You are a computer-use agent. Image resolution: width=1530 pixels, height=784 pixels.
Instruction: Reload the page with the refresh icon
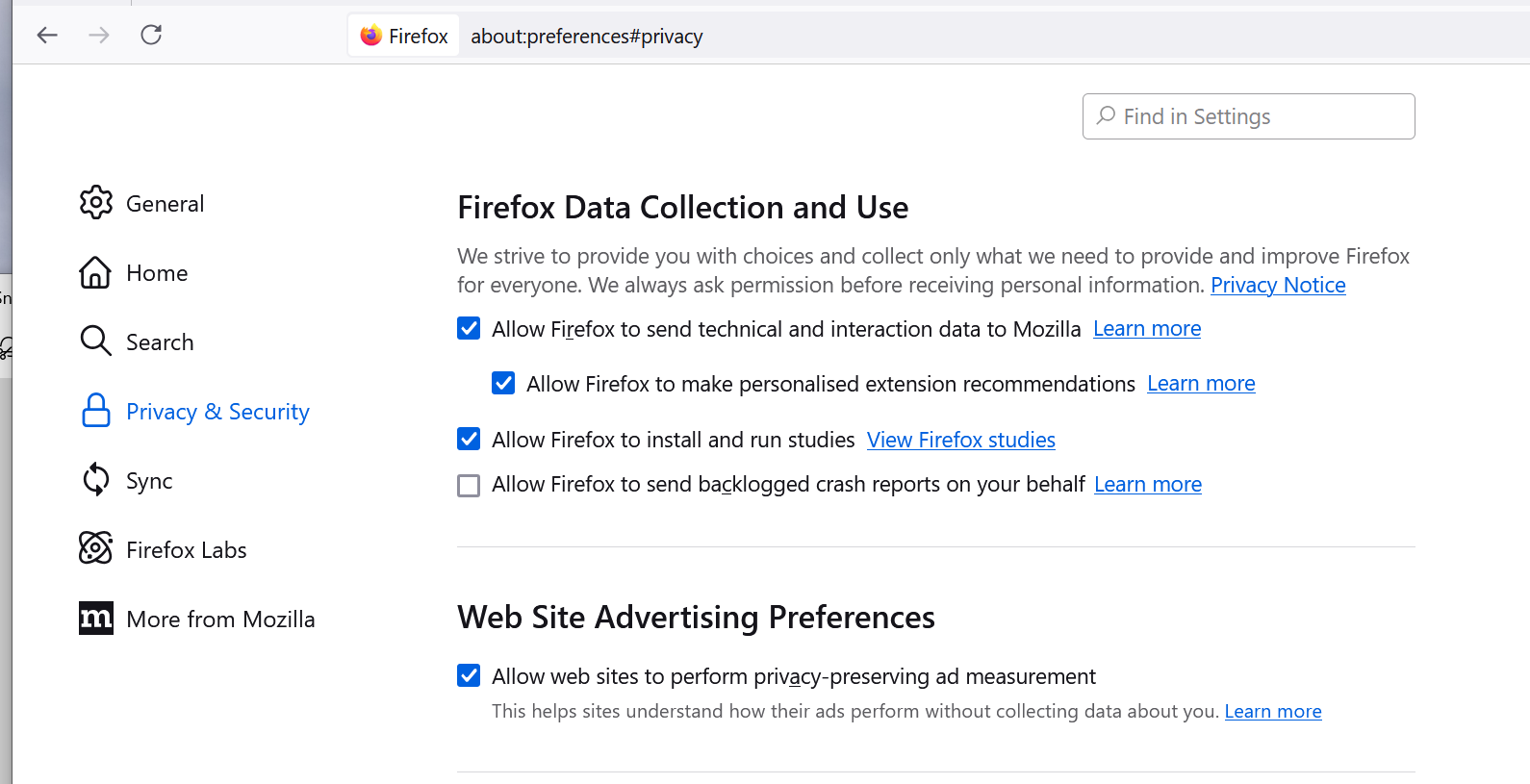pyautogui.click(x=151, y=36)
